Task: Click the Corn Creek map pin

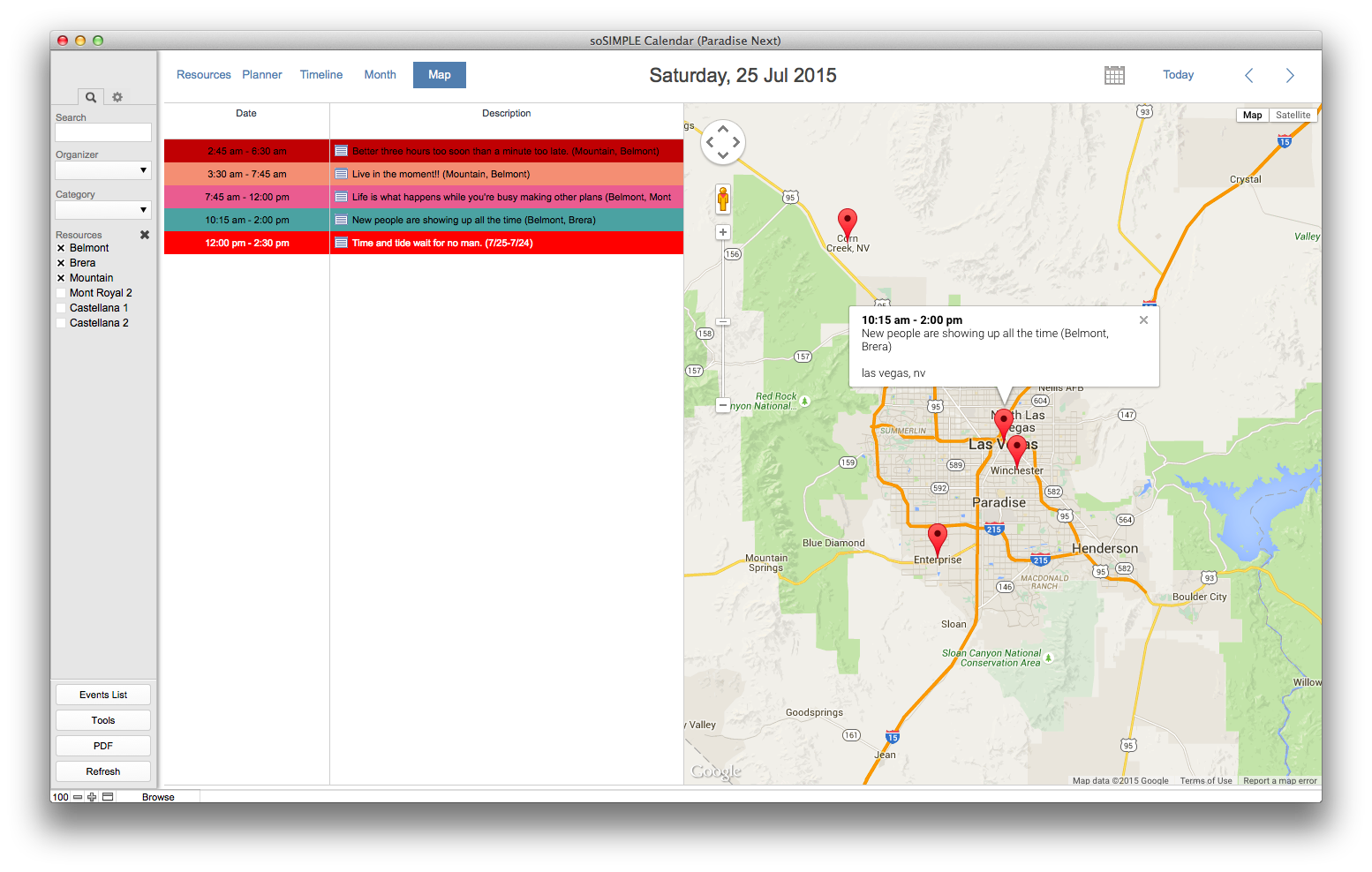Action: pyautogui.click(x=848, y=221)
